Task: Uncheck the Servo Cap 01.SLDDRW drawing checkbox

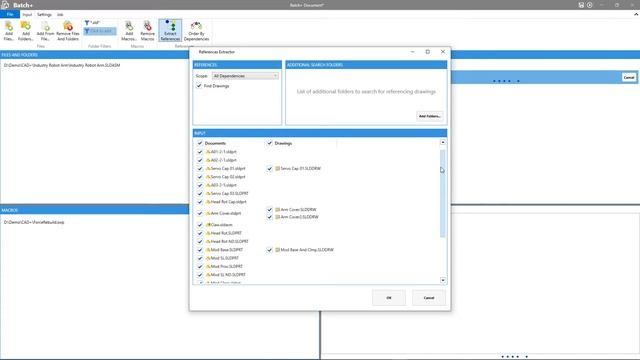Action: coord(270,169)
